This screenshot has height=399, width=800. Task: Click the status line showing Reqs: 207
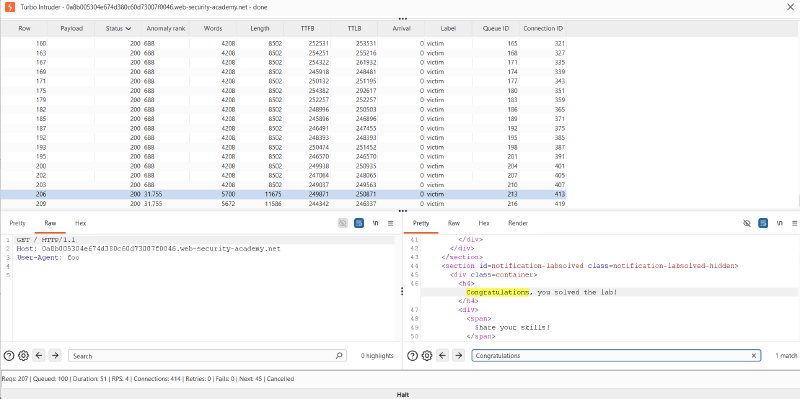148,379
